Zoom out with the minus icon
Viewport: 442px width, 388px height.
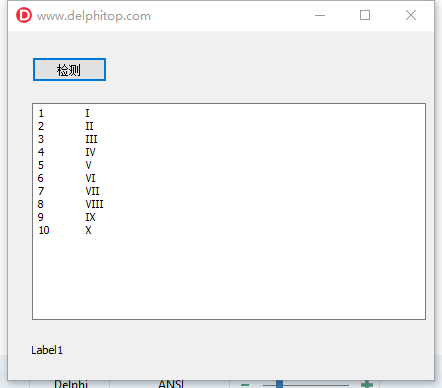[245, 384]
